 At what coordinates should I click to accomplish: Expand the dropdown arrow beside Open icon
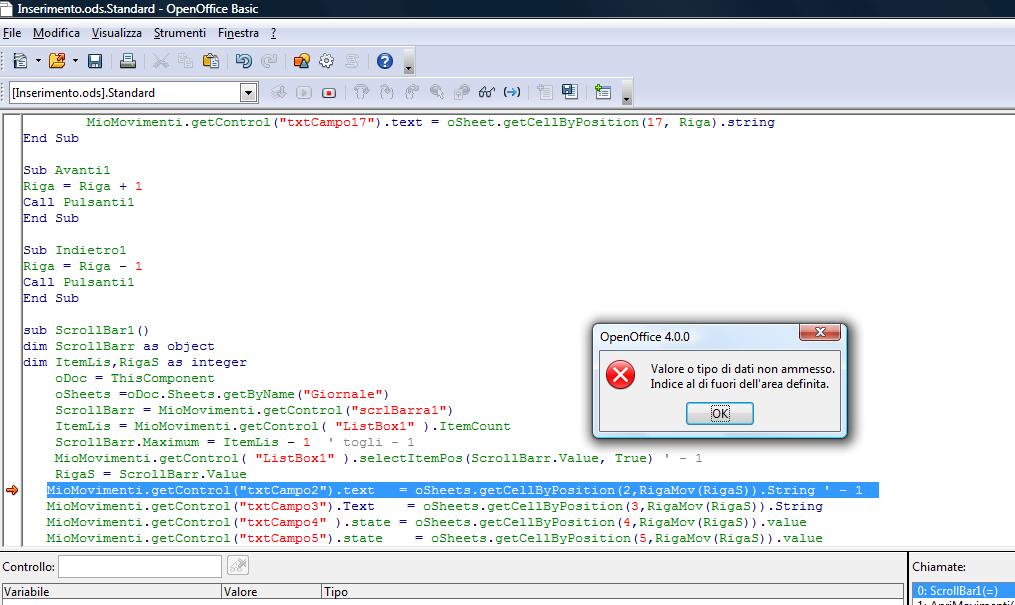click(x=75, y=62)
